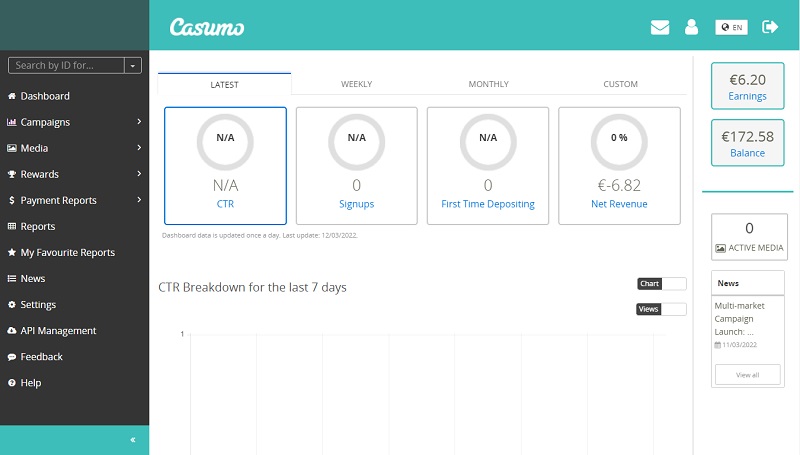
Task: Switch to the Latest tab
Action: pyautogui.click(x=224, y=84)
